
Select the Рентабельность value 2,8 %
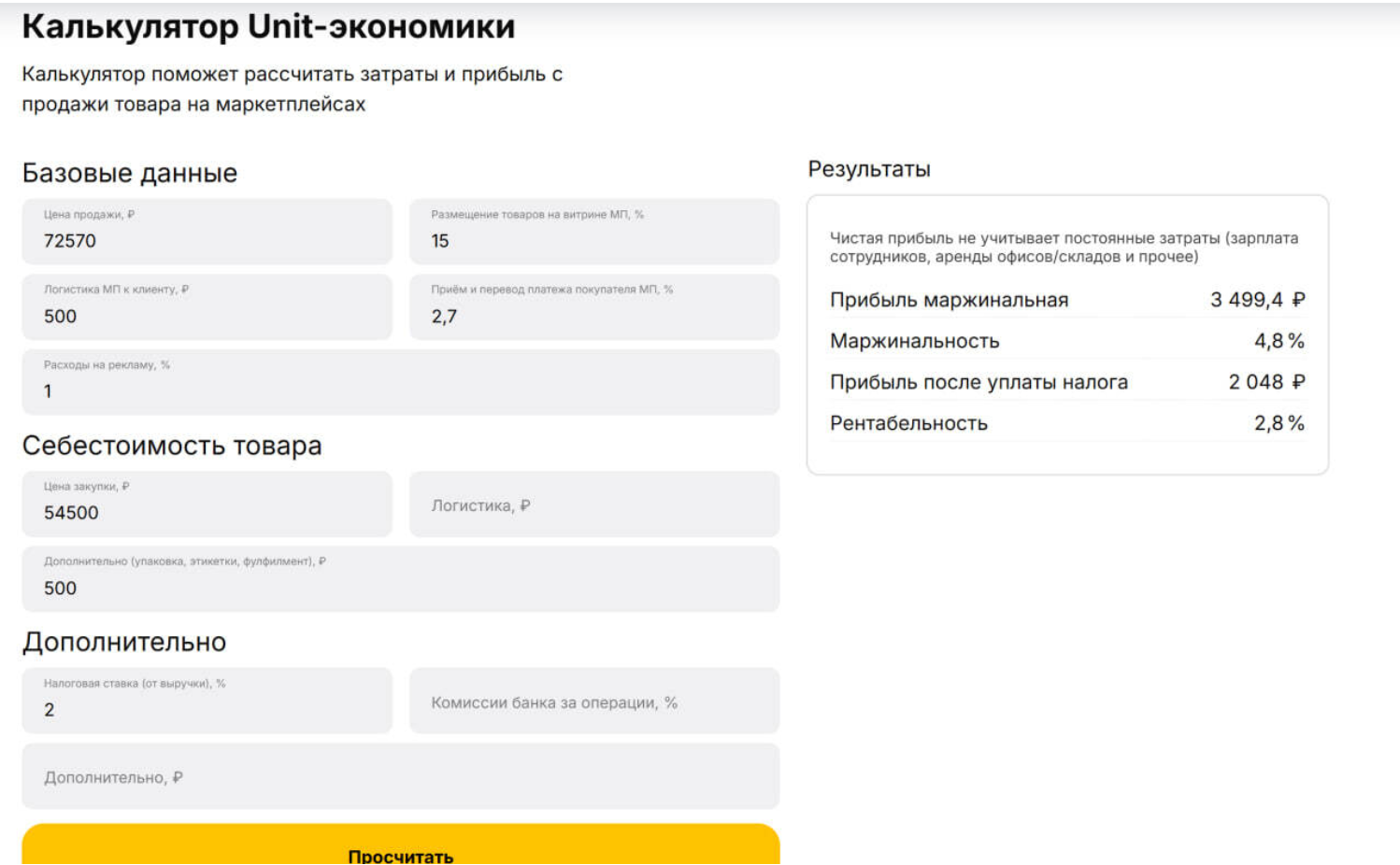tap(1279, 423)
